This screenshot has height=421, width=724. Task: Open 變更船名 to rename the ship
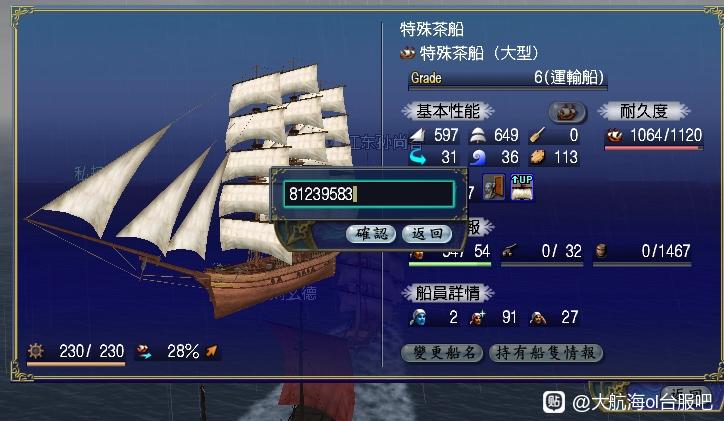pos(442,353)
